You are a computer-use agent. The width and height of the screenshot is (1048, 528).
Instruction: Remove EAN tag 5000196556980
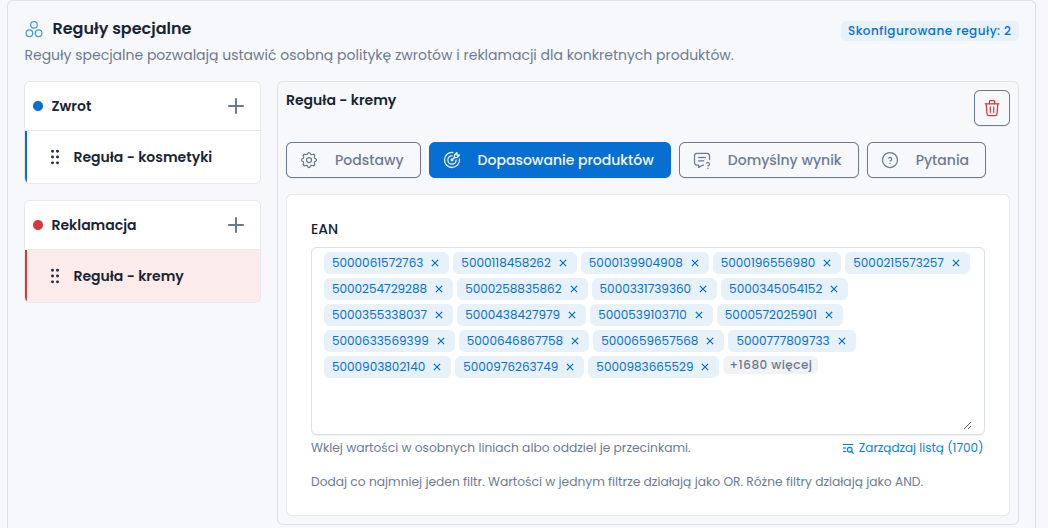tap(827, 263)
